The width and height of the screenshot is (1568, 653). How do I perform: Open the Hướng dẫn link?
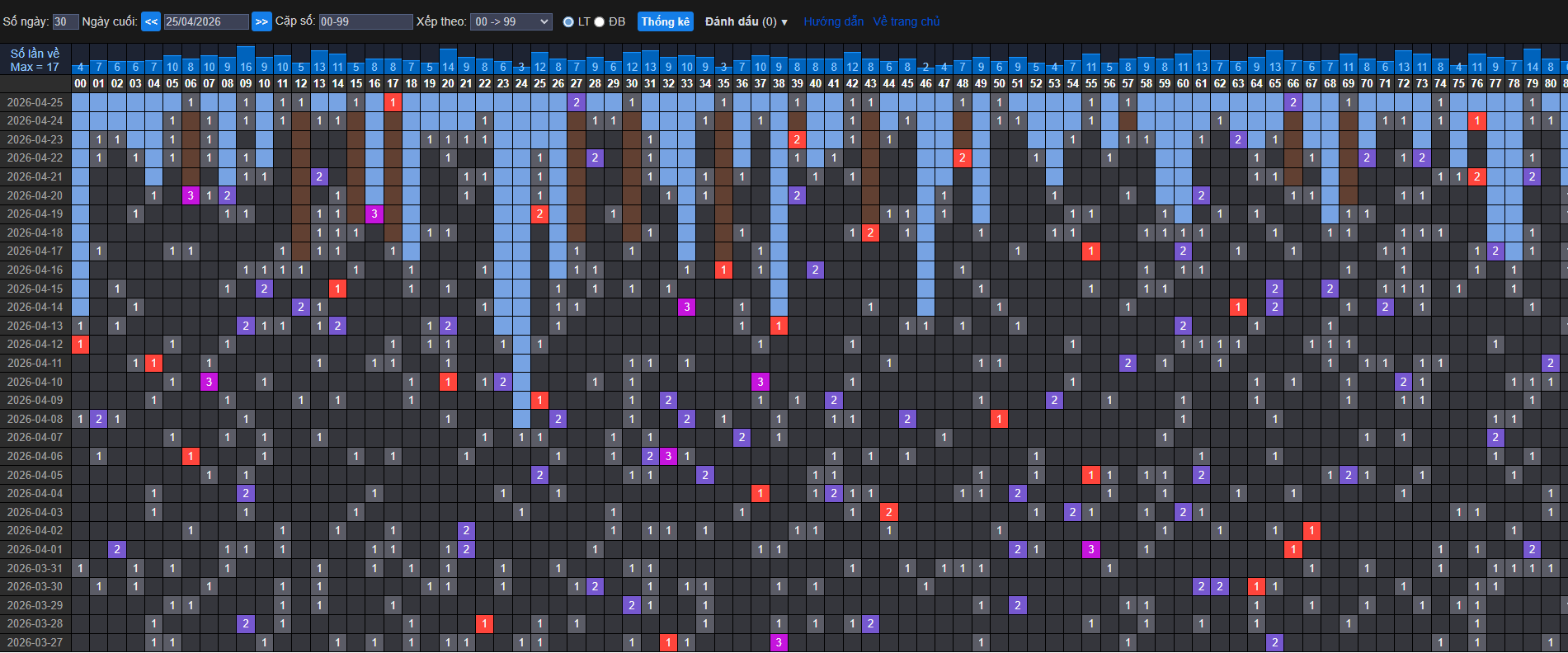(833, 22)
